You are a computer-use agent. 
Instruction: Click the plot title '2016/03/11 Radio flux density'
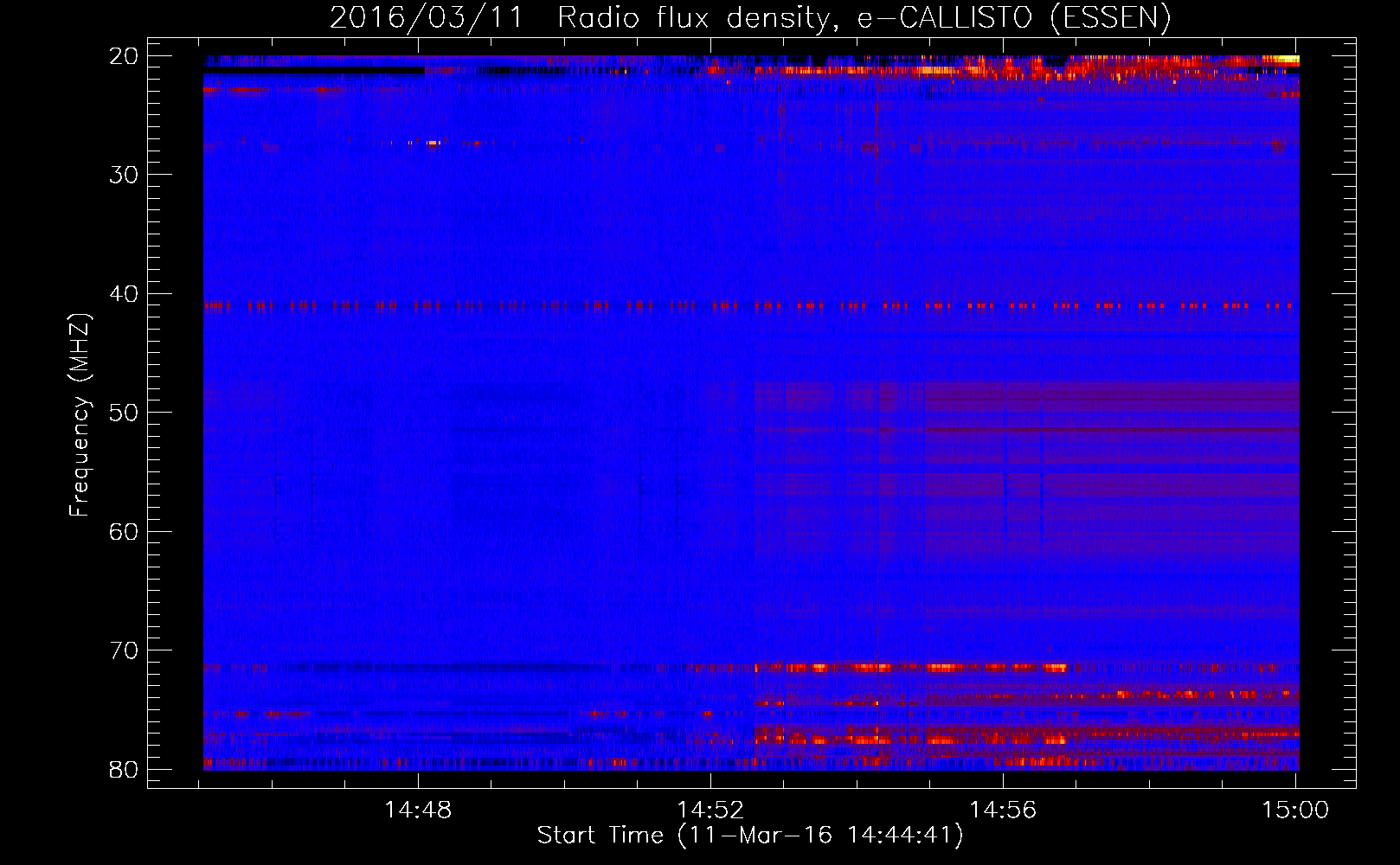[x=750, y=18]
